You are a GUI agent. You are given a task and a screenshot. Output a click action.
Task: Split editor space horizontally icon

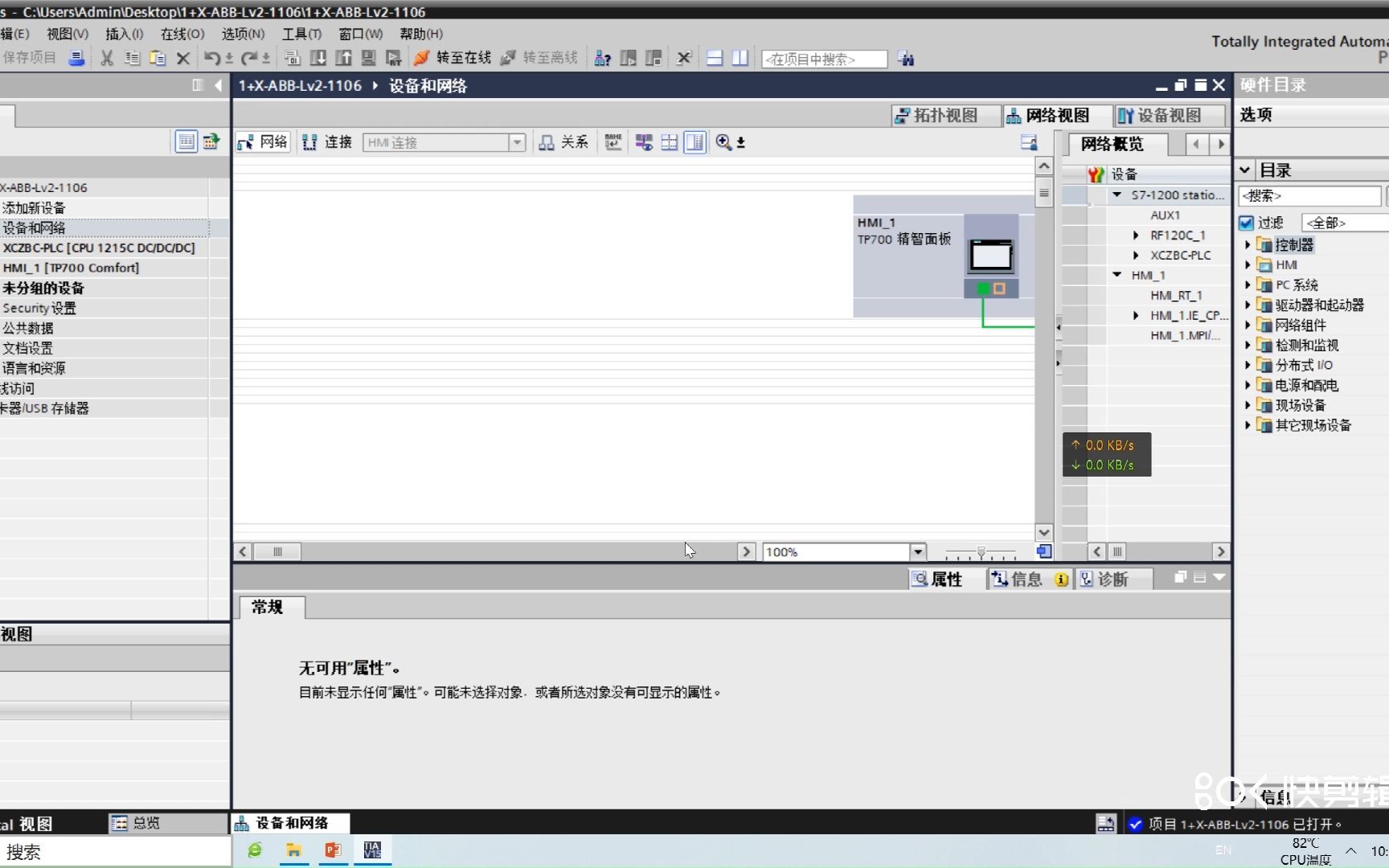(x=715, y=58)
